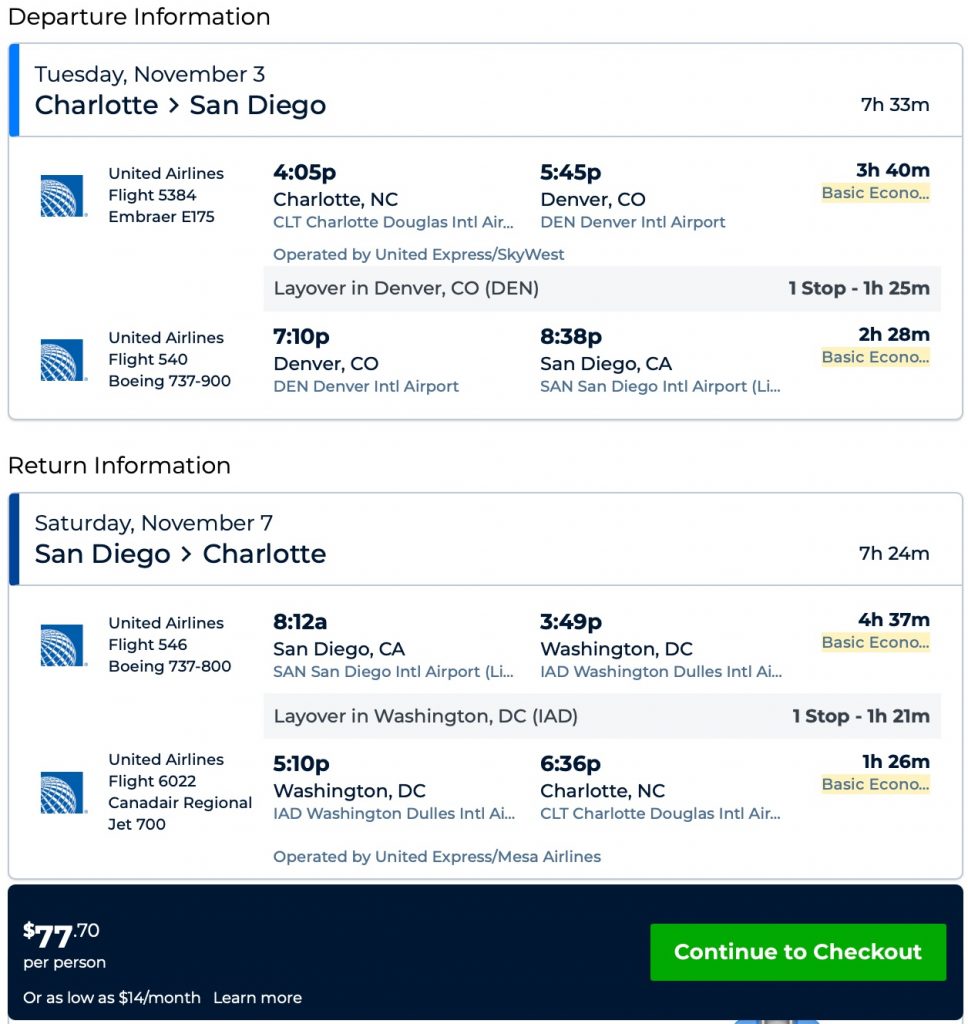Click United Airlines logo for Flight 546
The height and width of the screenshot is (1024, 968).
tap(63, 645)
